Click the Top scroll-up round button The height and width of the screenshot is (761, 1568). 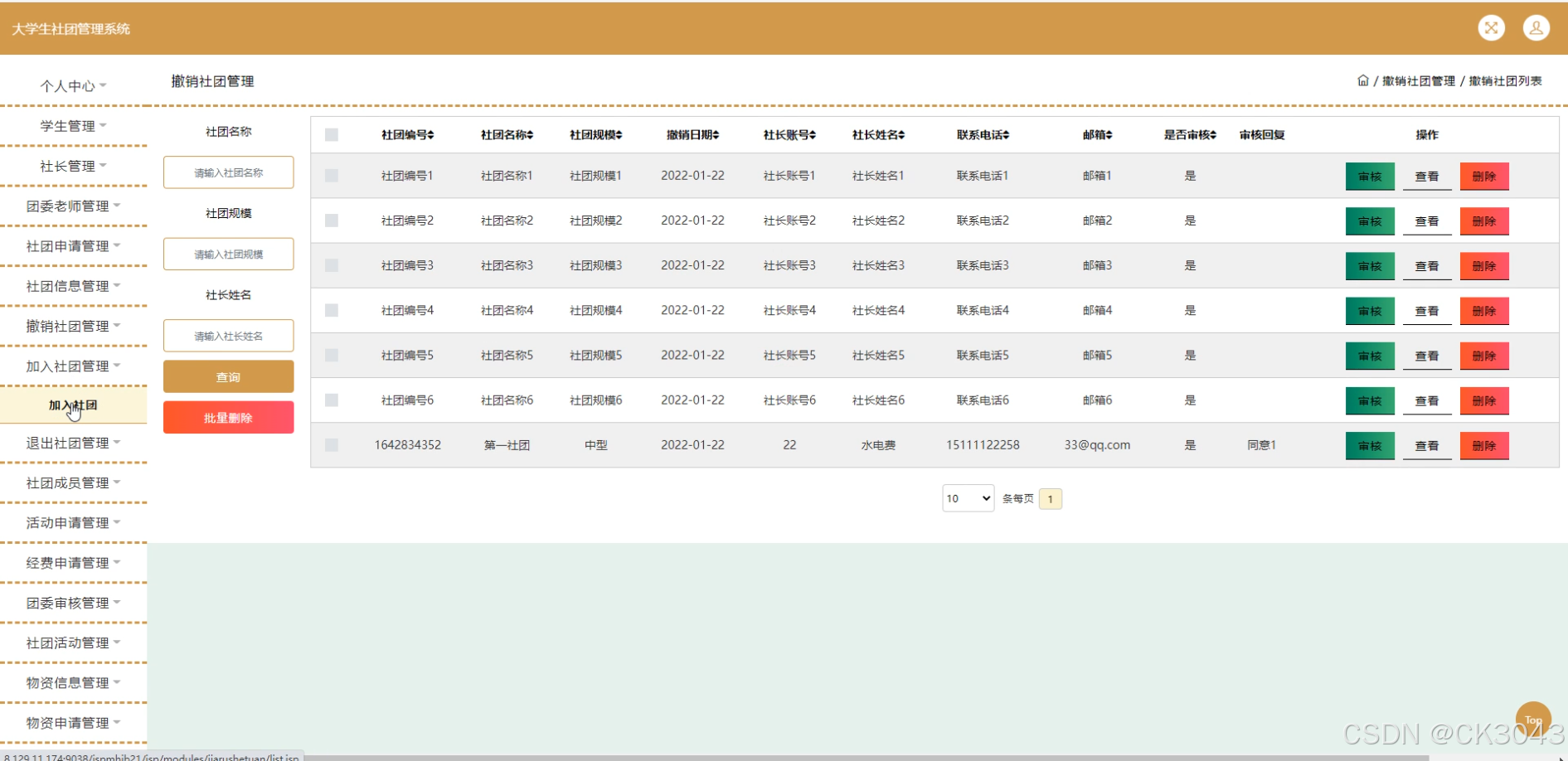[x=1533, y=719]
